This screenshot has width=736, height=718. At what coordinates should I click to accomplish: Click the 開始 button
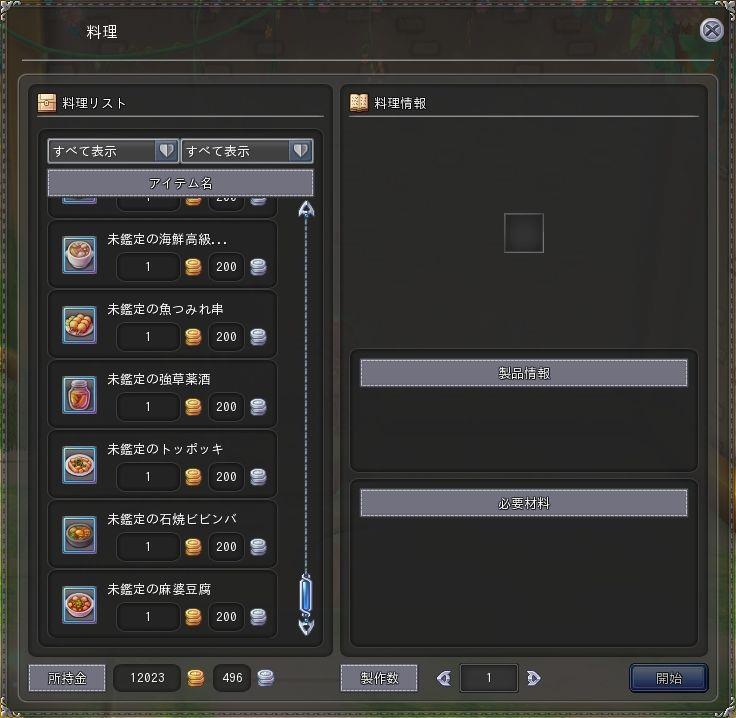pos(668,678)
